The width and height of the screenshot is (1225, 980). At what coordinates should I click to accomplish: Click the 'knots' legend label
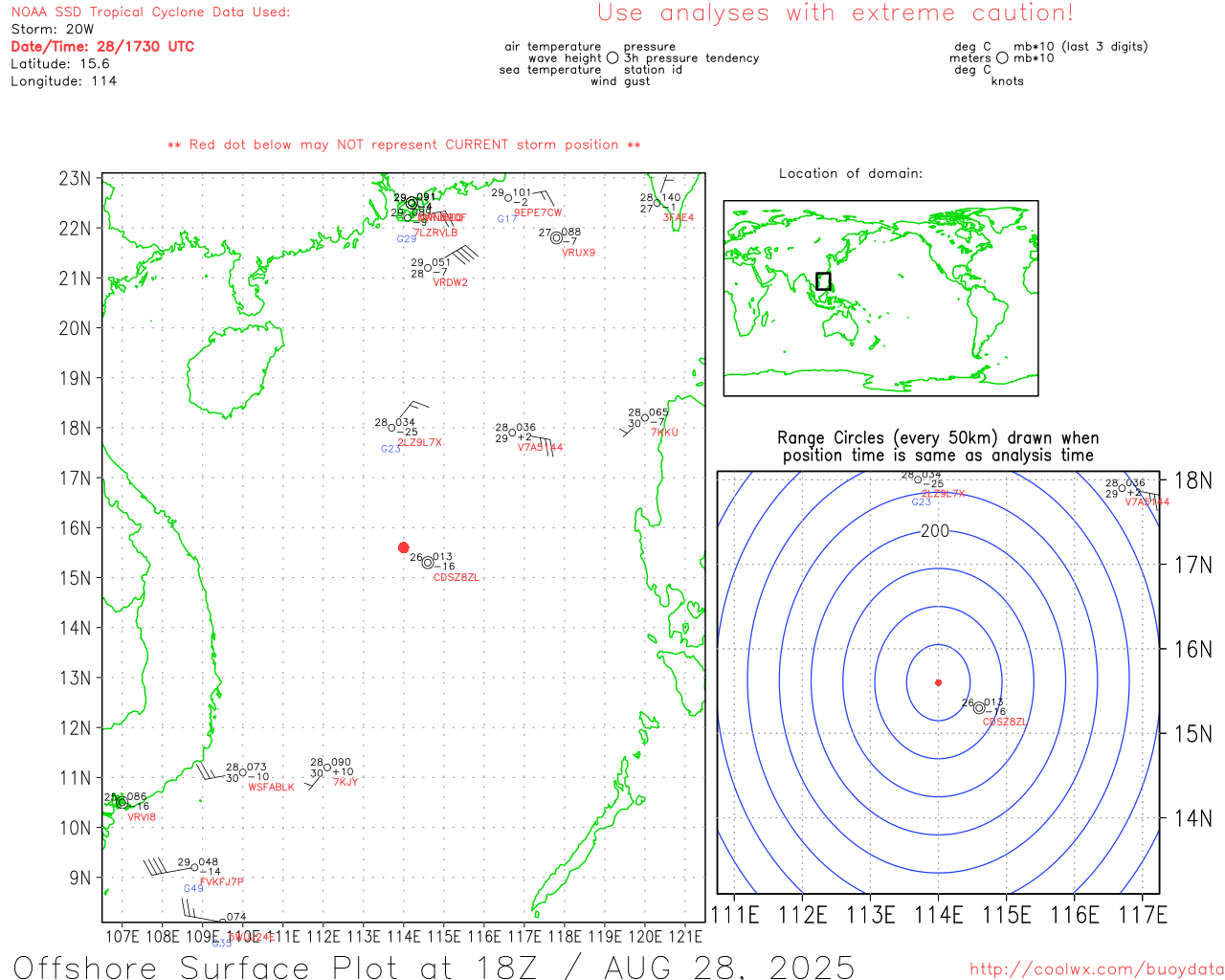click(x=1008, y=81)
